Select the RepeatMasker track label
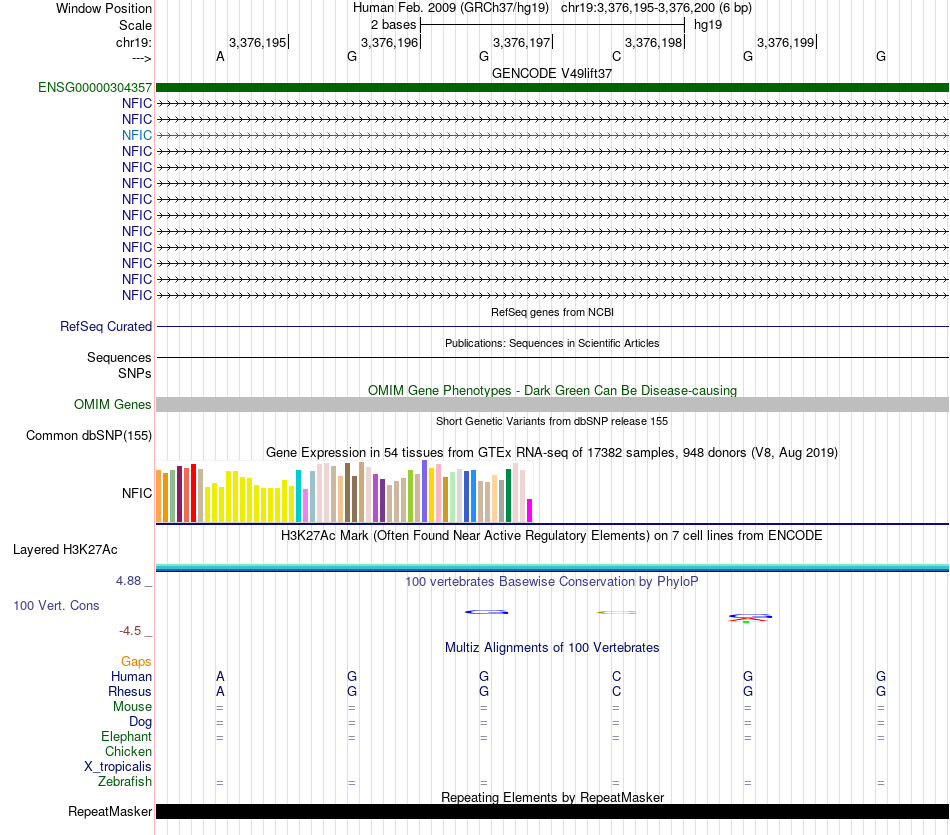The image size is (950, 835). (110, 811)
